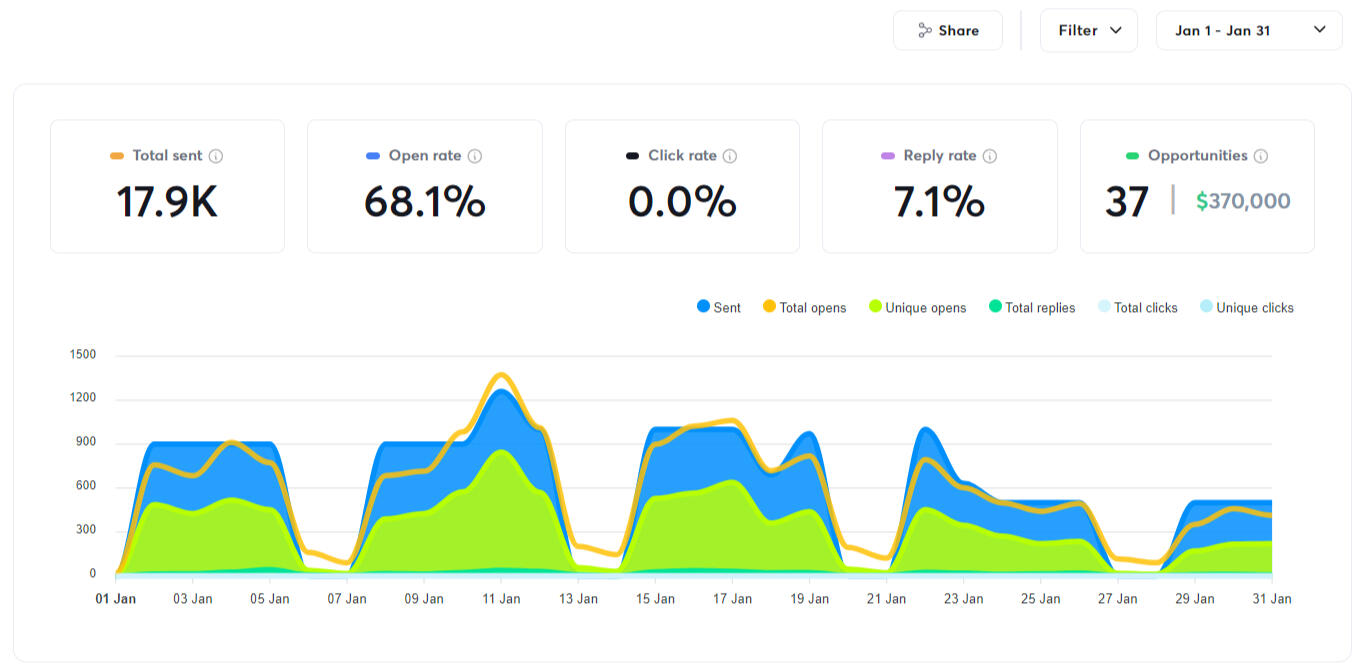Toggle the Sent series in chart legend
The width and height of the screenshot is (1361, 672).
pyautogui.click(x=718, y=308)
